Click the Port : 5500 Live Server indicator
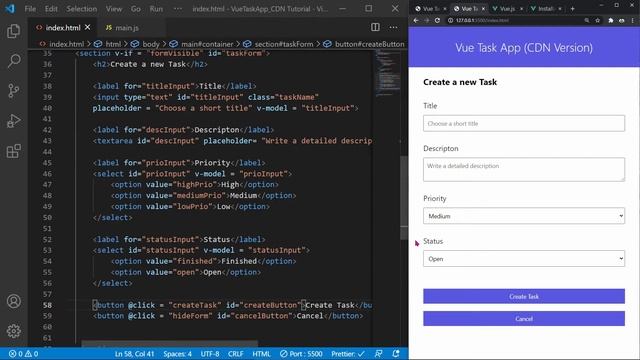 [x=301, y=354]
